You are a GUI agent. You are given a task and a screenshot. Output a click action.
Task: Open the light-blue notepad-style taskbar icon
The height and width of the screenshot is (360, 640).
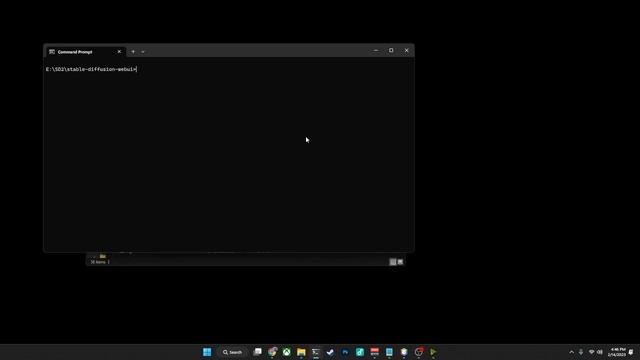[389, 352]
